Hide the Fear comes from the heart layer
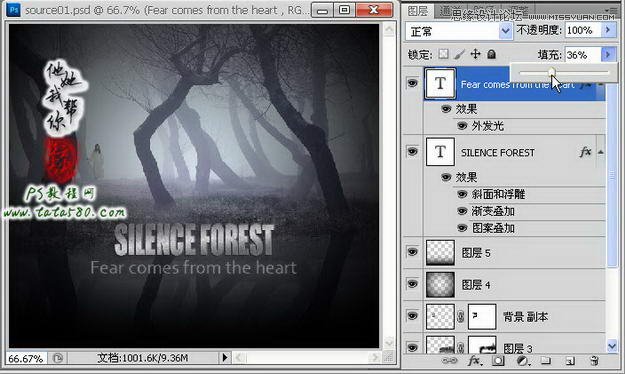Image resolution: width=625 pixels, height=374 pixels. [x=412, y=83]
